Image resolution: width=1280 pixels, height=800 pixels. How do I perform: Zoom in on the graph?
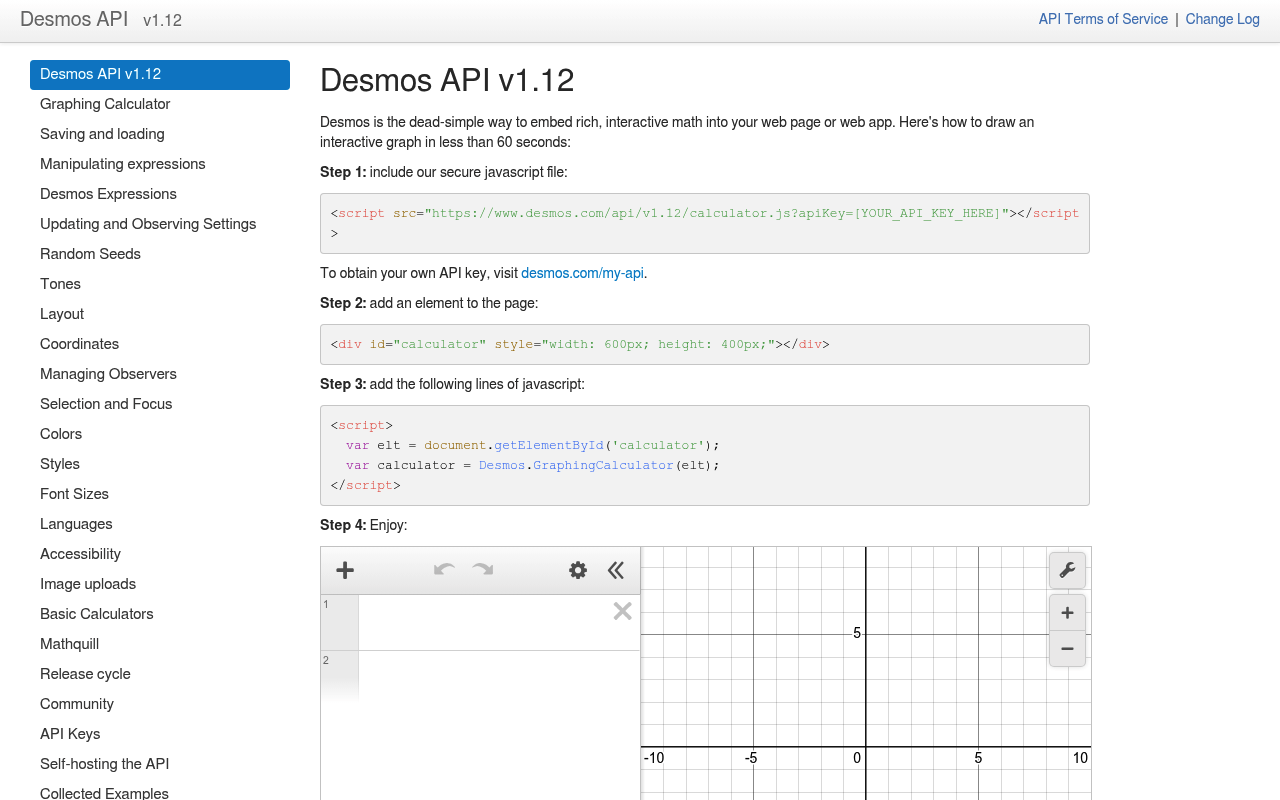[1067, 613]
